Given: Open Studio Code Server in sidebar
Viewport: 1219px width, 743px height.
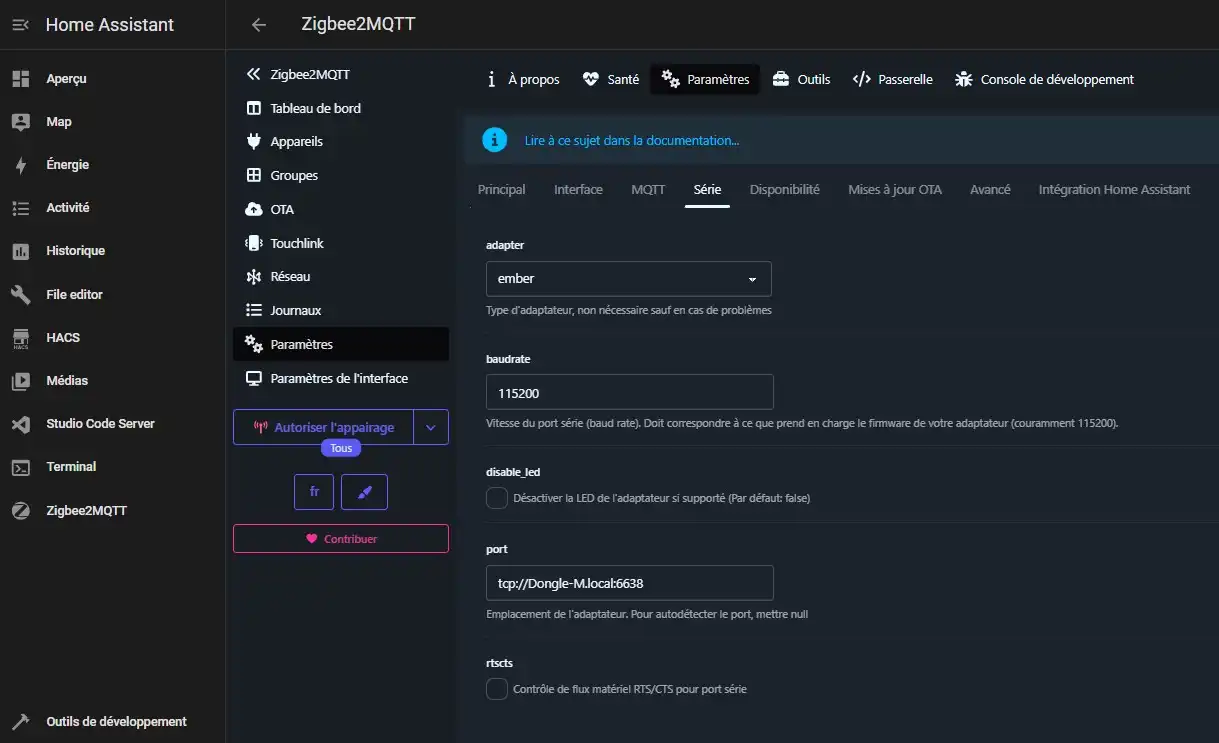Looking at the screenshot, I should click(100, 424).
